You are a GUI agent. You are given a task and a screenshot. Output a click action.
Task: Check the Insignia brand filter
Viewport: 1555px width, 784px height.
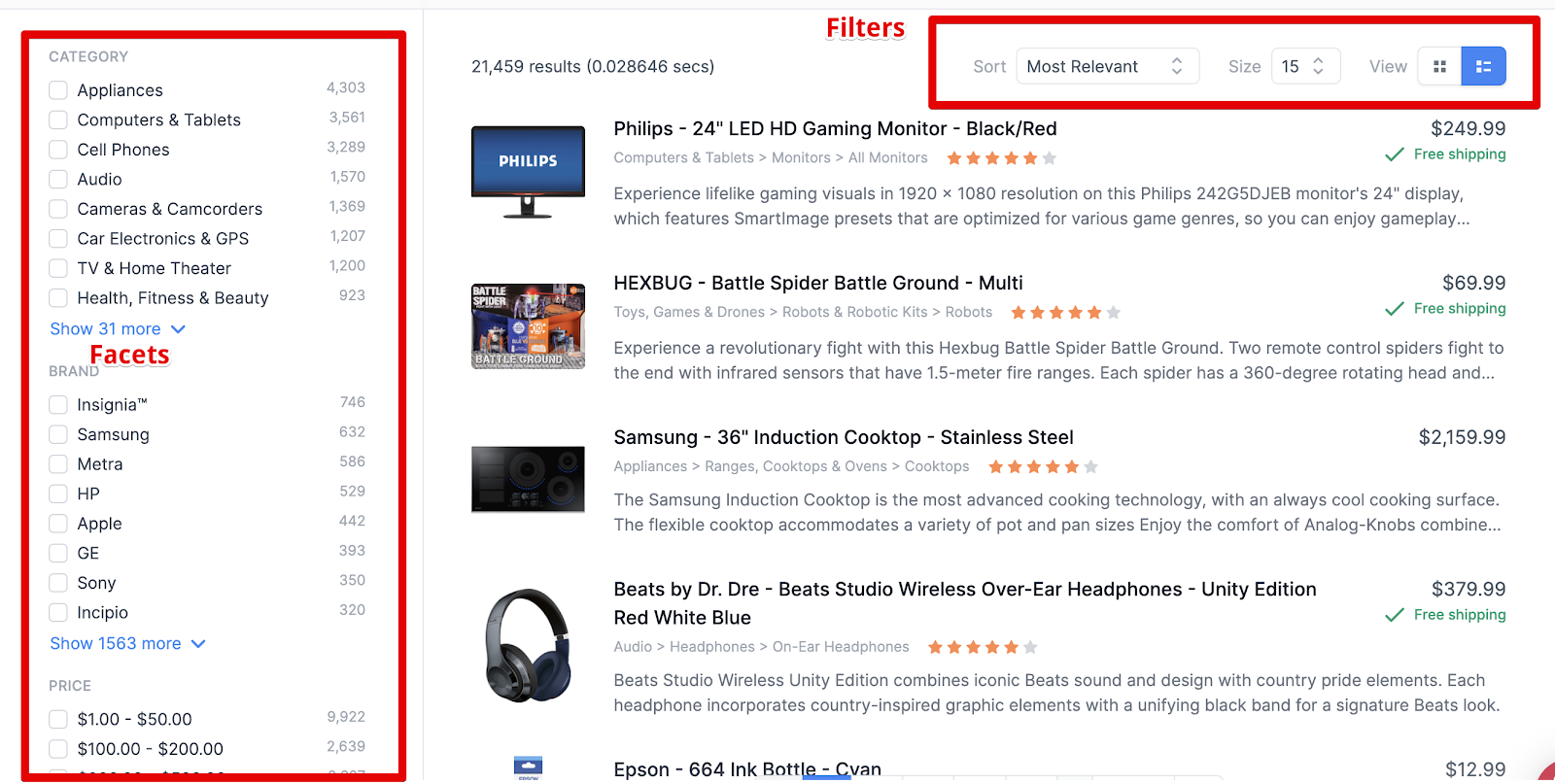point(58,405)
